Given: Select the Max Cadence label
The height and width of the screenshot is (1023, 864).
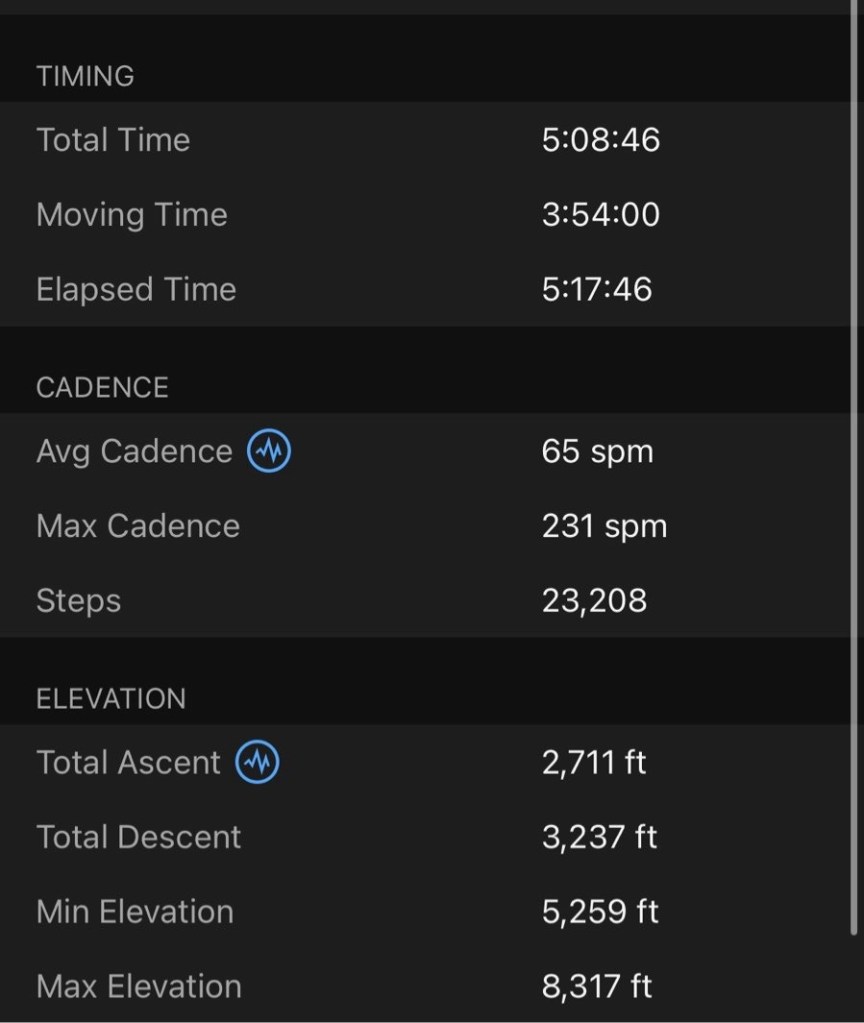Looking at the screenshot, I should pos(138,527).
